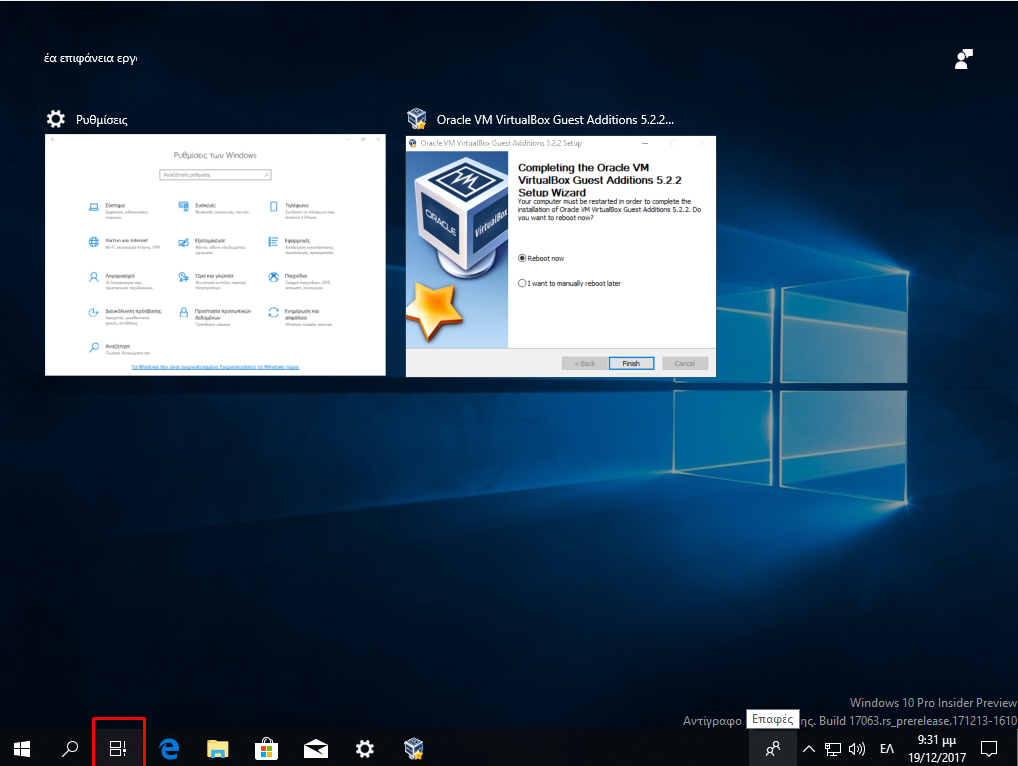Viewport: 1018px width, 766px height.
Task: Open Λογαριασμοί (Accounts) person icon in Settings
Action: pos(93,277)
